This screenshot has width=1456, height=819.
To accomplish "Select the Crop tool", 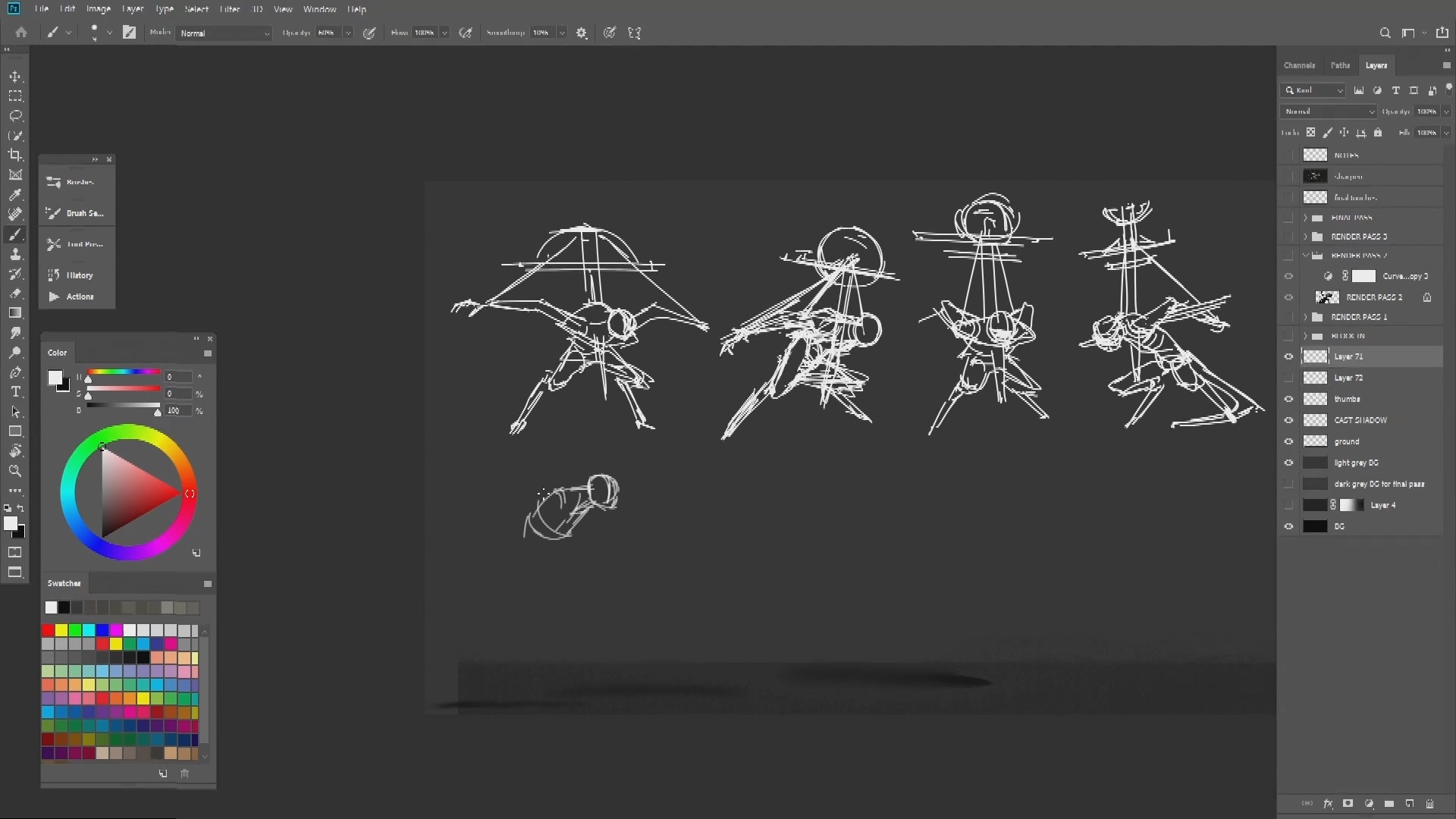I will point(15,155).
